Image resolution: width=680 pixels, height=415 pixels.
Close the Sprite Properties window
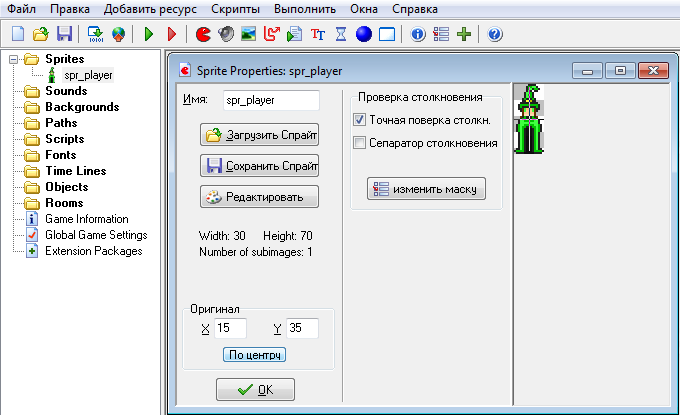[x=654, y=70]
